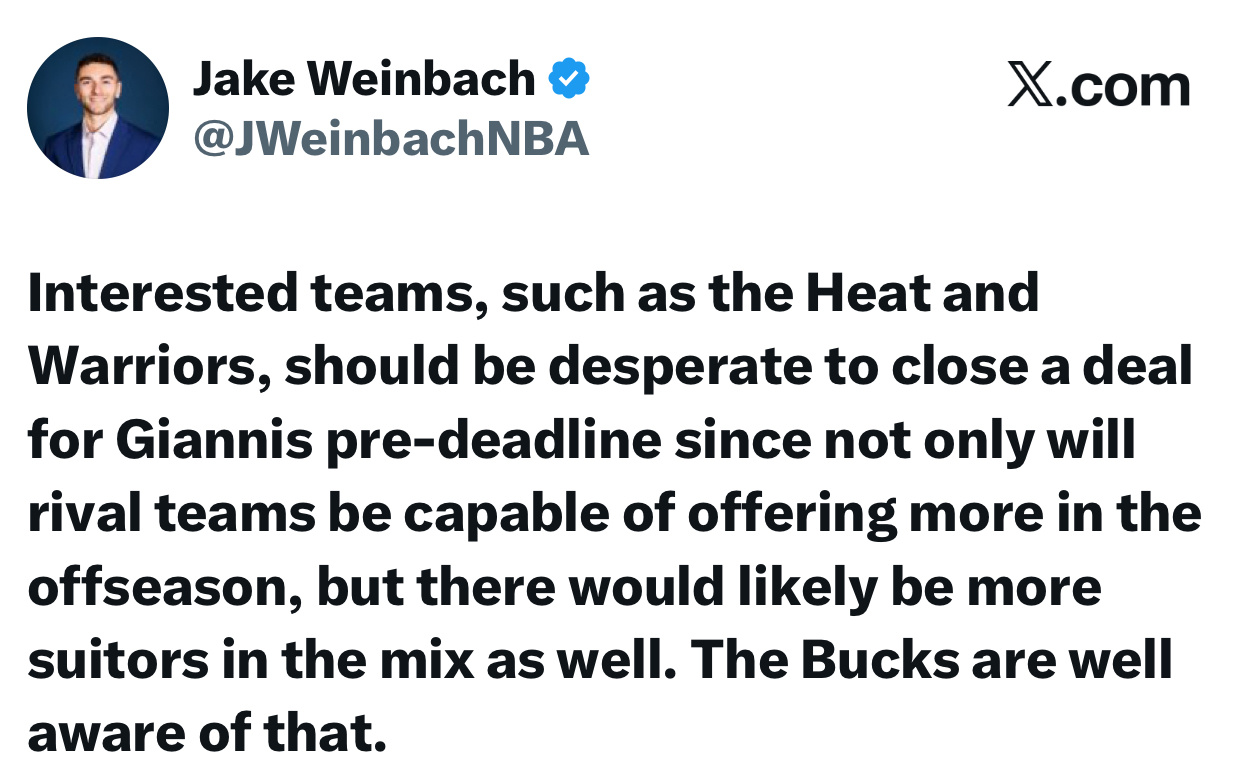
Task: Open the @JWeinbachNBA handle link
Action: tap(390, 140)
